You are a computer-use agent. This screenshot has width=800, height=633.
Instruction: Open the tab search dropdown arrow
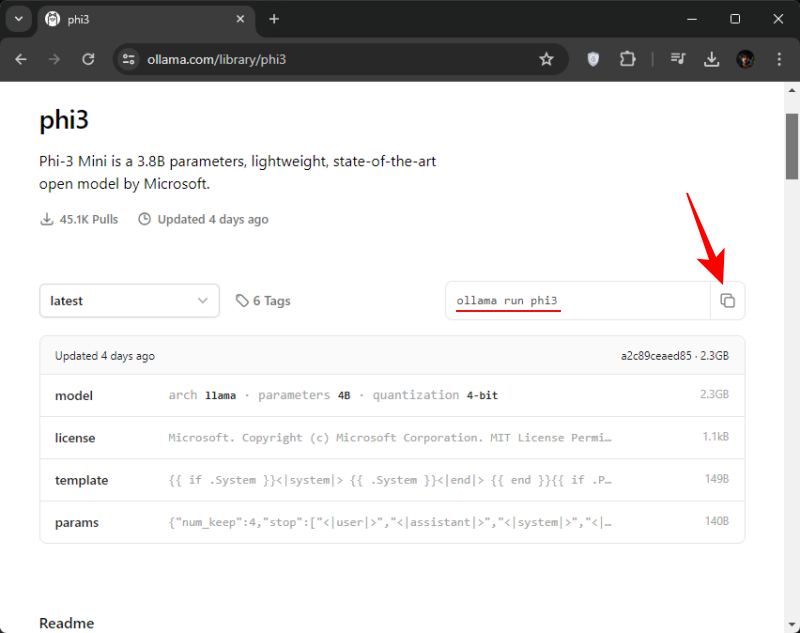pyautogui.click(x=19, y=19)
